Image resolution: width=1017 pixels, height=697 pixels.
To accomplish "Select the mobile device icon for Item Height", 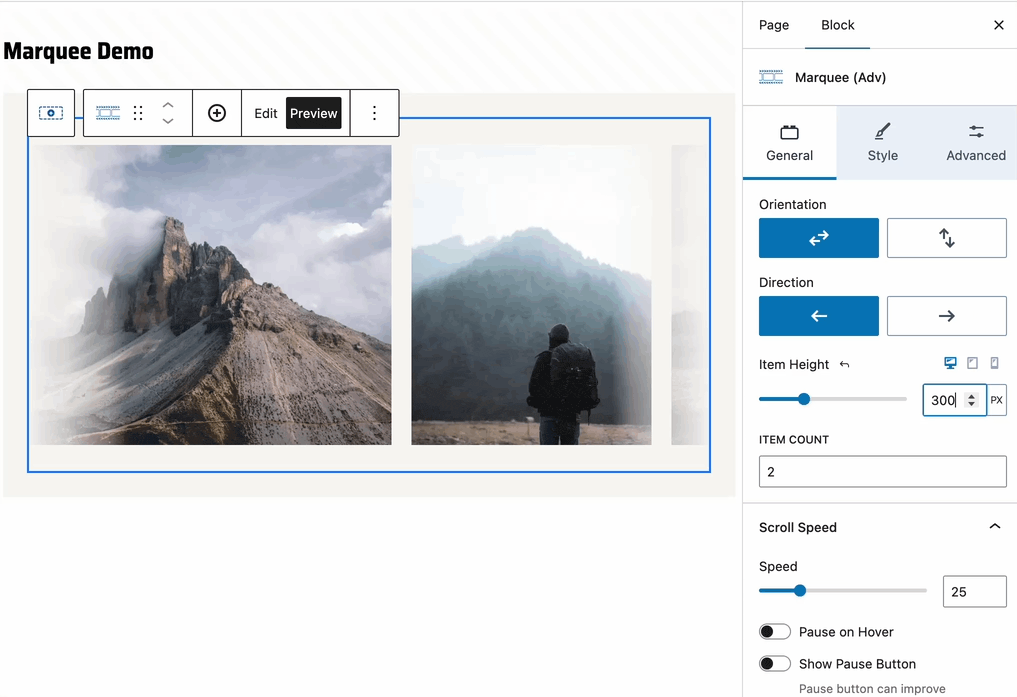I will (x=994, y=364).
